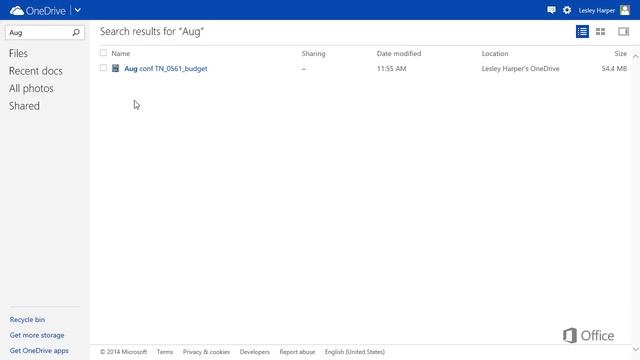Open Recent docs in sidebar
This screenshot has height=360, width=640.
(x=36, y=71)
